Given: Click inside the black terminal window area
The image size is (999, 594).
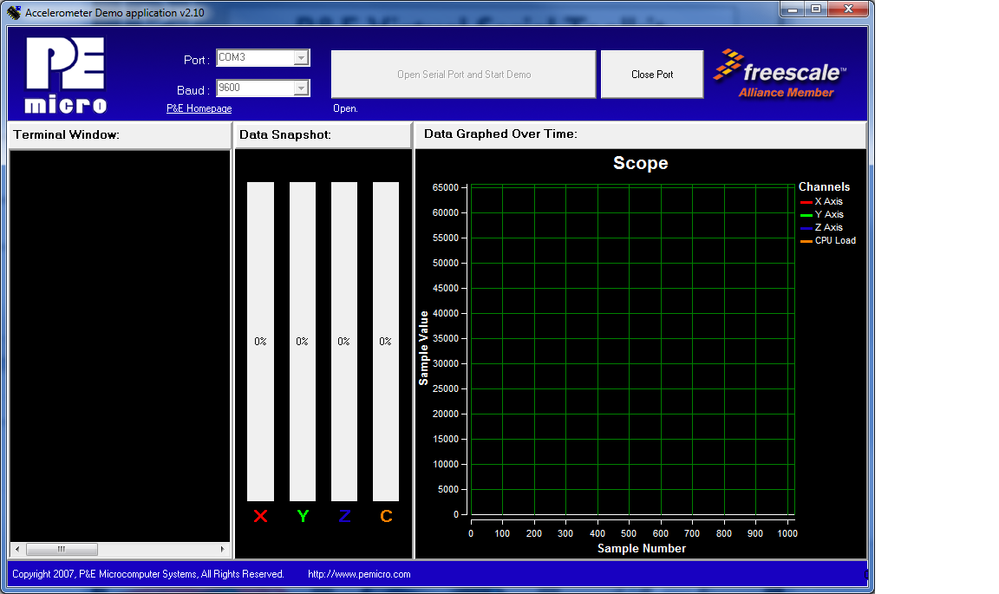Looking at the screenshot, I should (120, 346).
